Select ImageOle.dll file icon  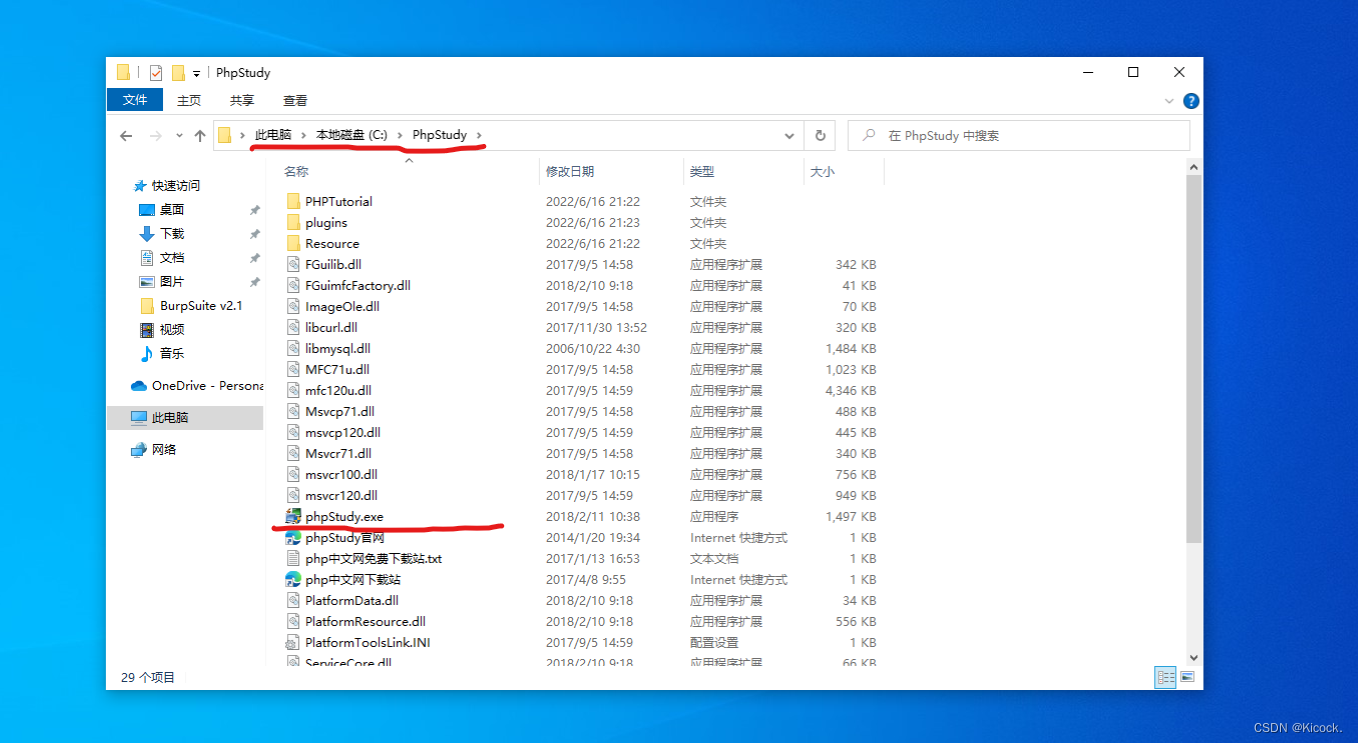pos(293,306)
